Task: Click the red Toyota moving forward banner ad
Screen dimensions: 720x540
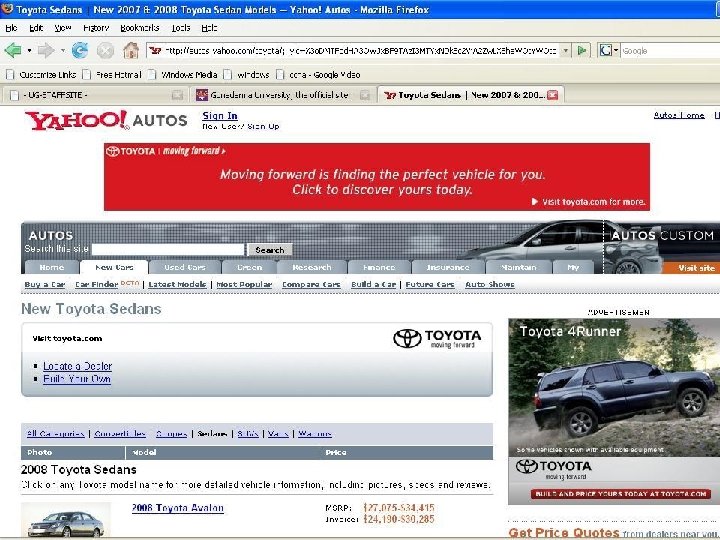Action: point(377,177)
